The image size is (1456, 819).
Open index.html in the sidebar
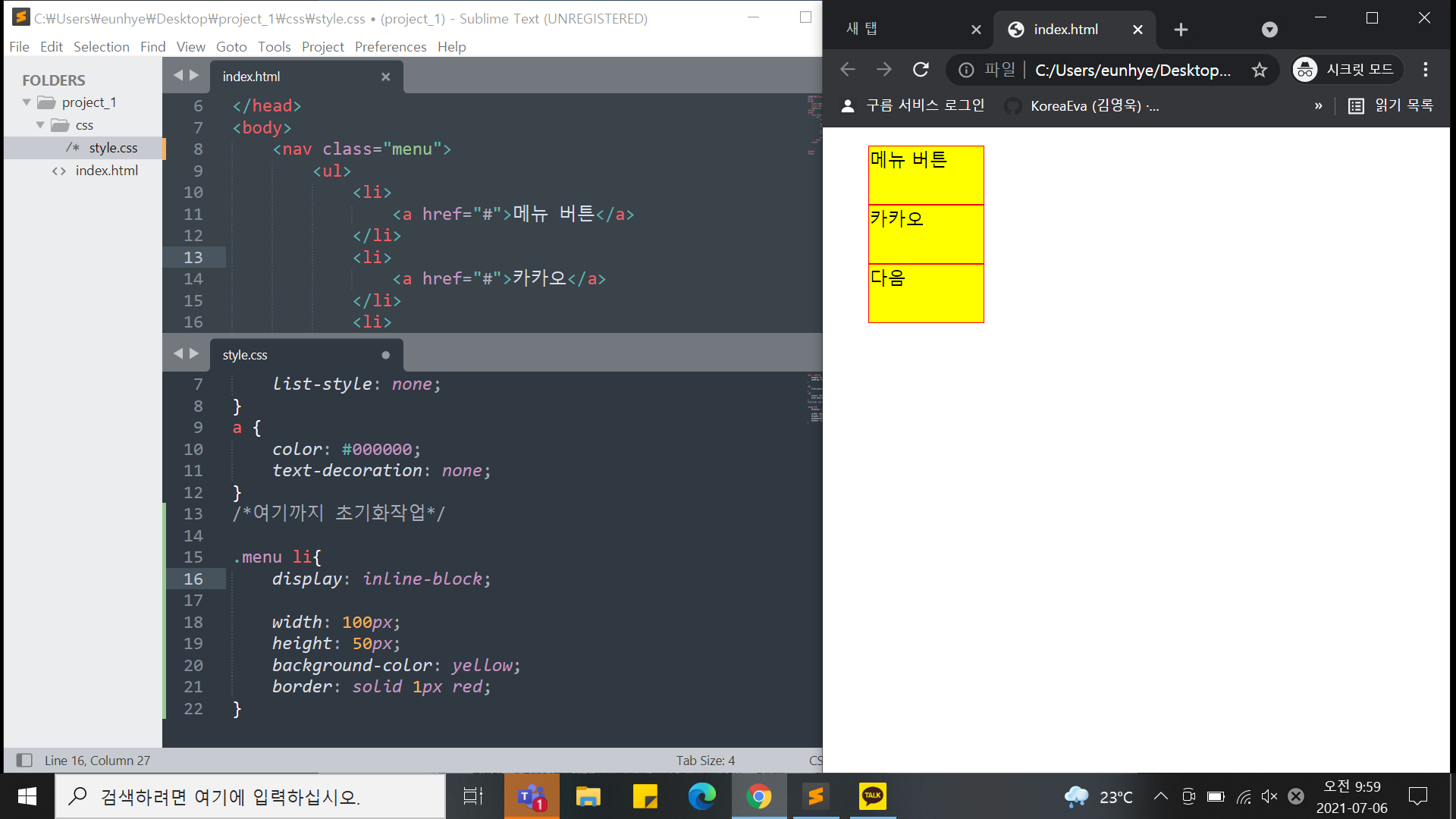pos(106,171)
